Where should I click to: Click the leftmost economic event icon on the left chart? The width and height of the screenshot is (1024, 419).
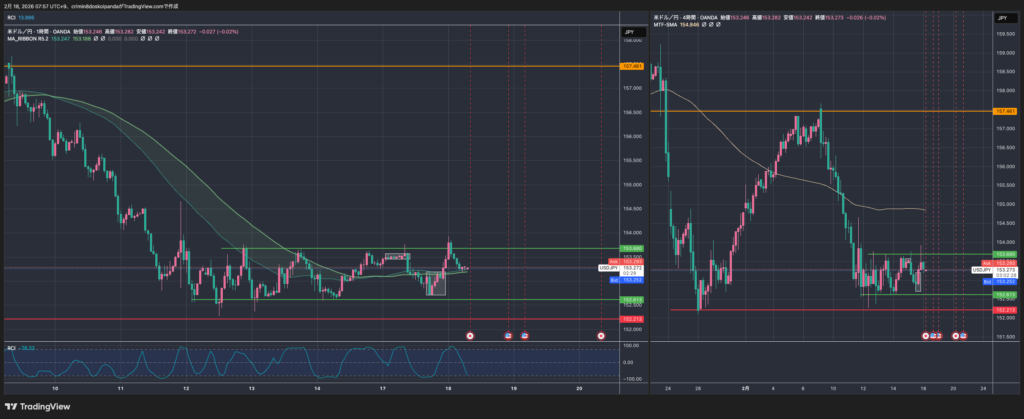click(x=471, y=335)
